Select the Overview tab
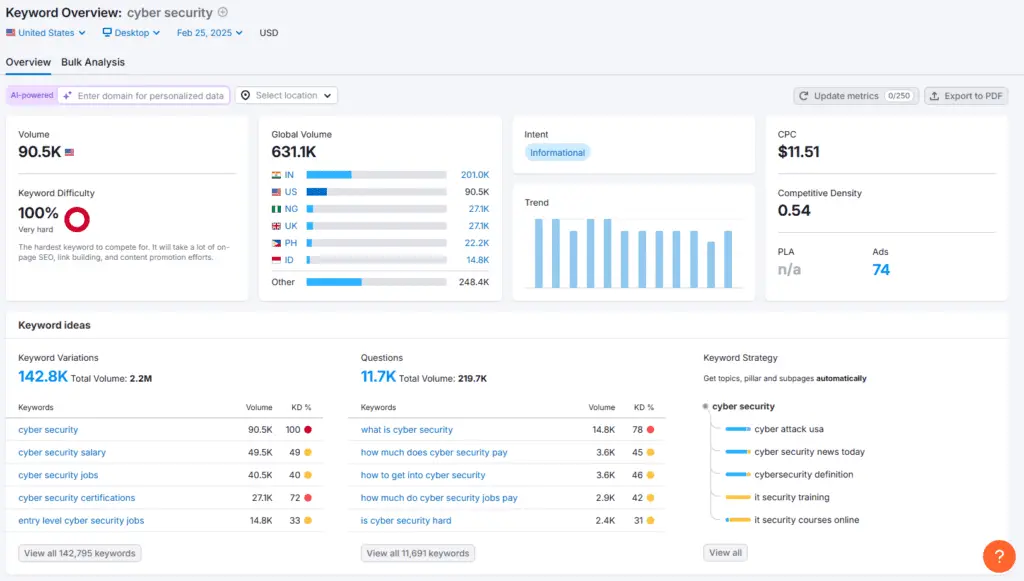1024x581 pixels. pos(28,62)
